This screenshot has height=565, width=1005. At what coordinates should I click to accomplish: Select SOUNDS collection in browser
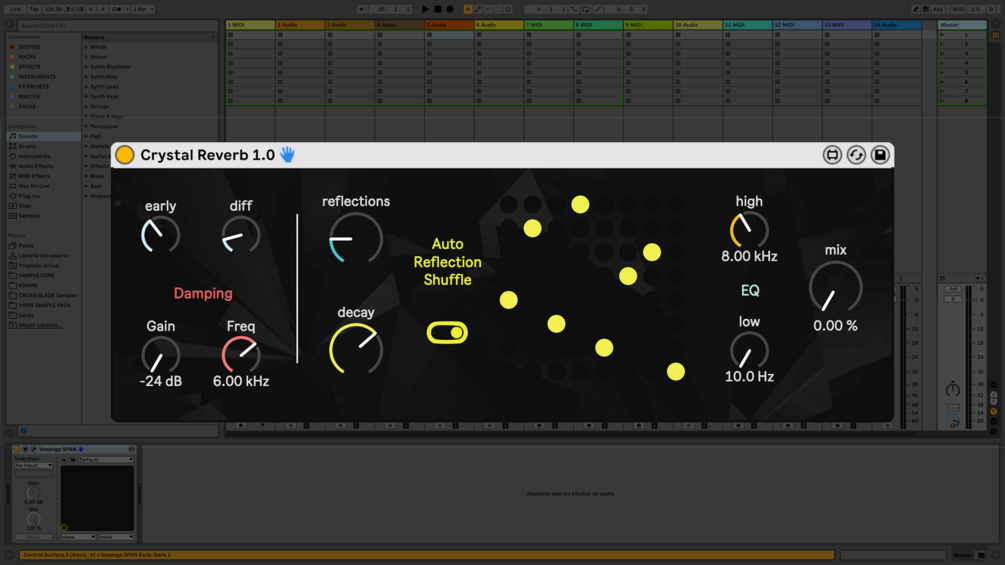click(x=29, y=47)
